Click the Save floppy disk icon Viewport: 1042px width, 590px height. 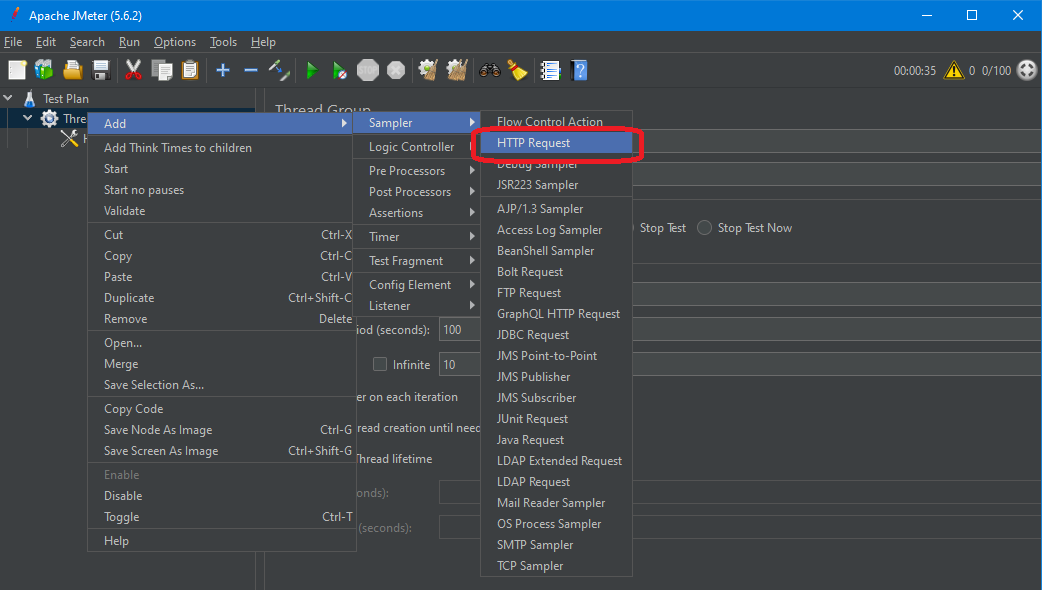pyautogui.click(x=101, y=70)
